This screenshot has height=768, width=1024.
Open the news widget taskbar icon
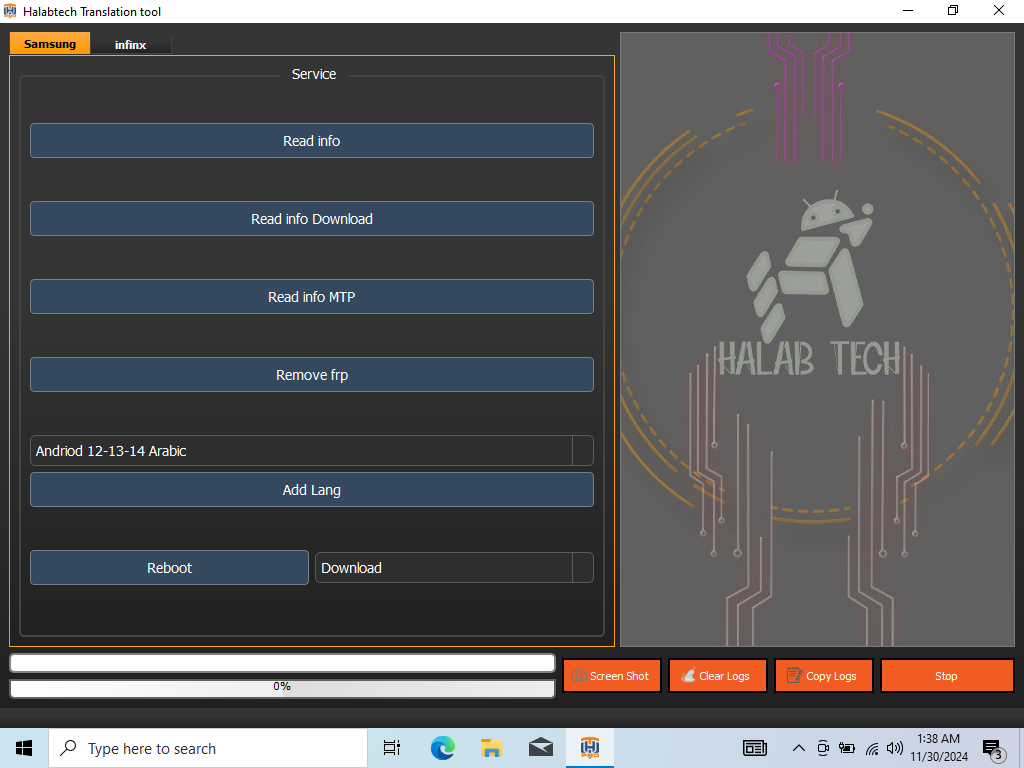755,748
